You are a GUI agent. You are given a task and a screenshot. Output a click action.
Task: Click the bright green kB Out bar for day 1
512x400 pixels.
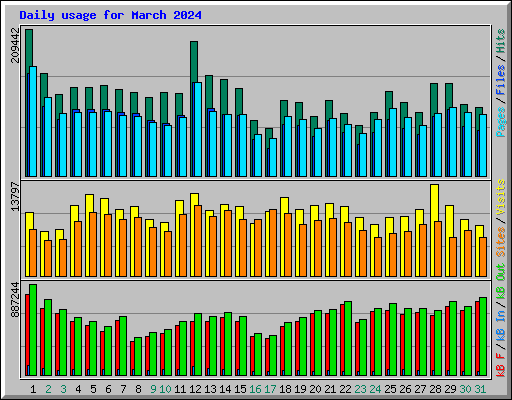[33, 330]
